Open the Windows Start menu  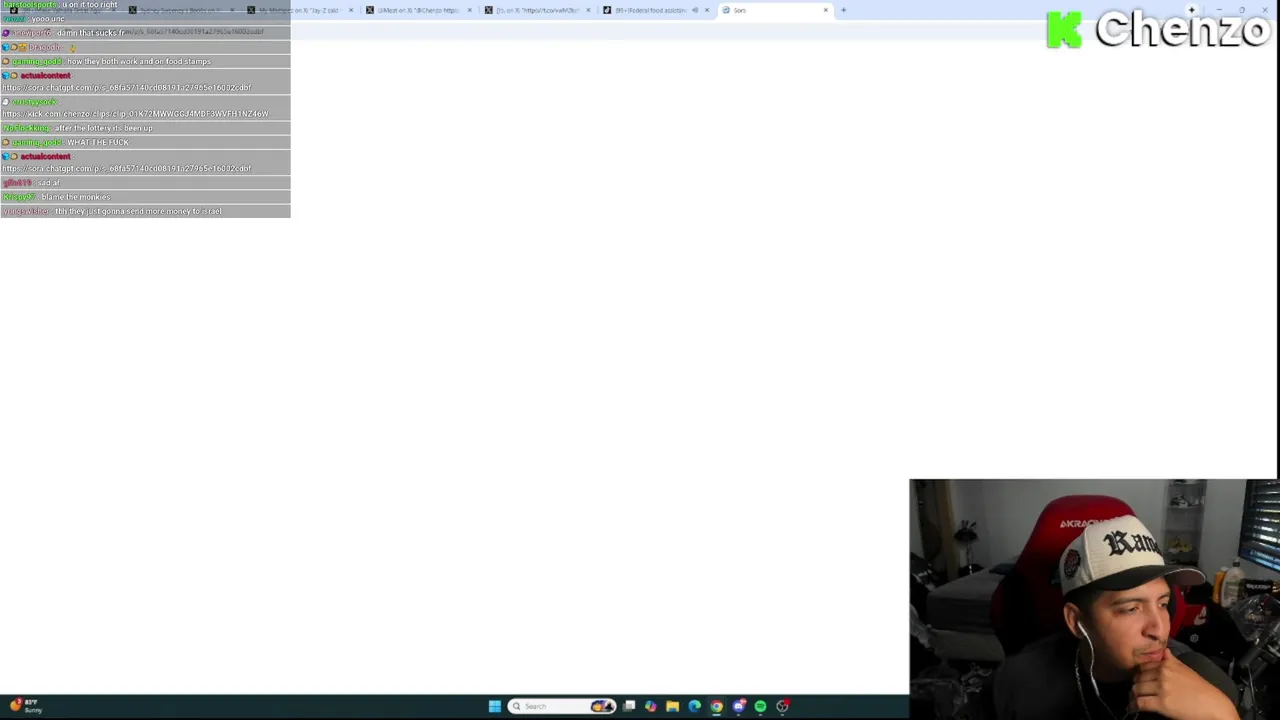(x=494, y=706)
